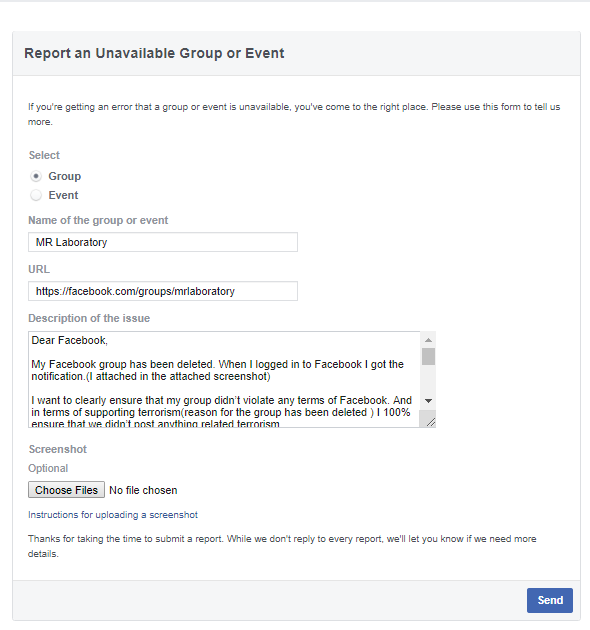
Task: Submit the report with Send button
Action: pos(550,600)
